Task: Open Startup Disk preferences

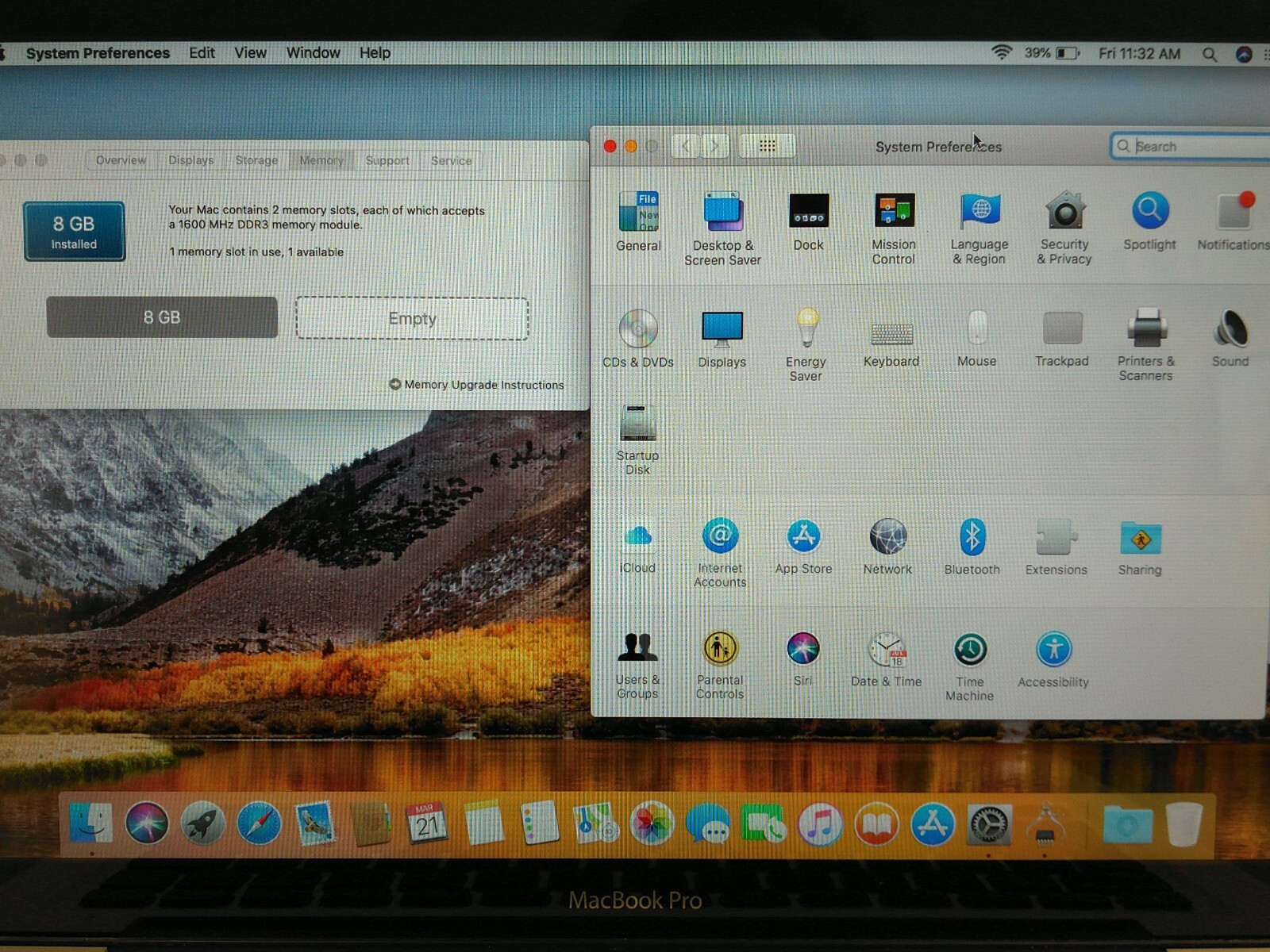Action: (x=637, y=440)
